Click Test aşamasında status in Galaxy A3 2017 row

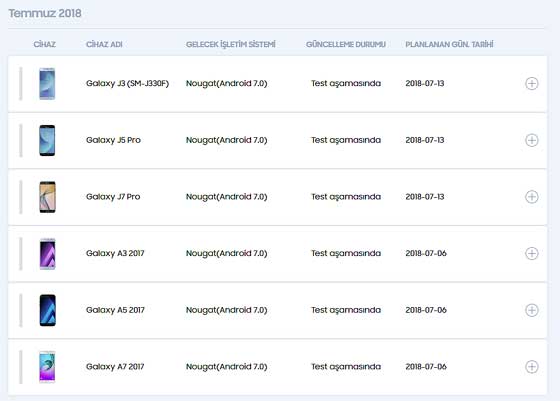tap(346, 253)
